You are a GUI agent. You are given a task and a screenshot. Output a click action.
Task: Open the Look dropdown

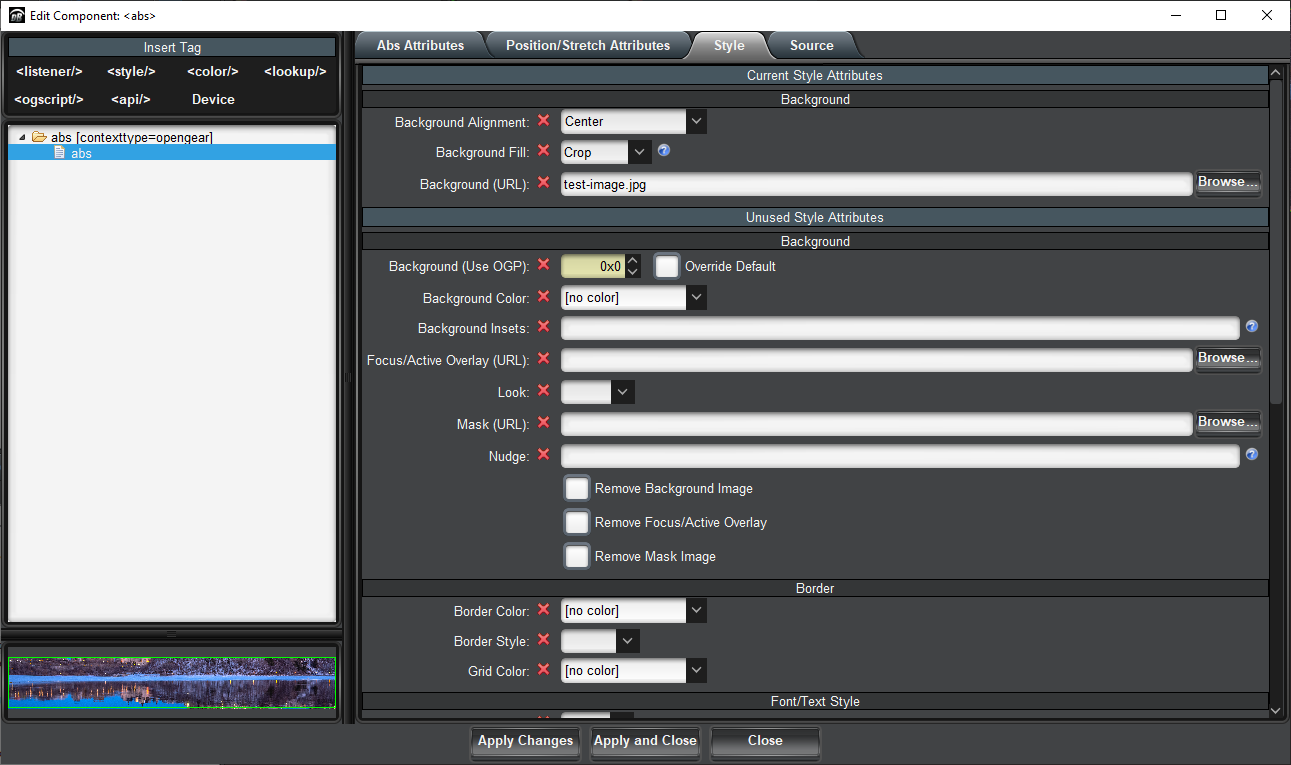pyautogui.click(x=623, y=392)
